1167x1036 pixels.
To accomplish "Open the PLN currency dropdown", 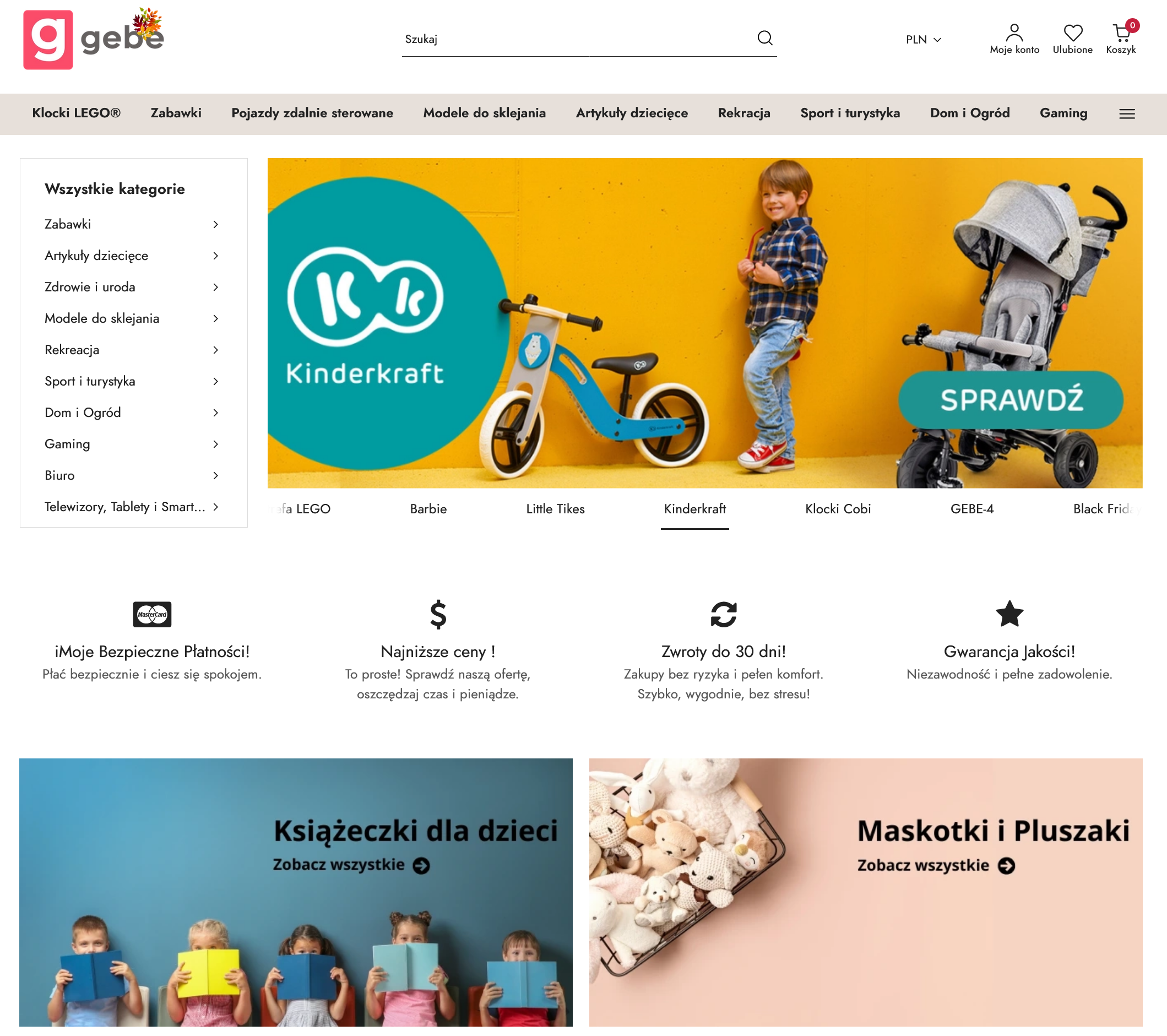I will (923, 40).
